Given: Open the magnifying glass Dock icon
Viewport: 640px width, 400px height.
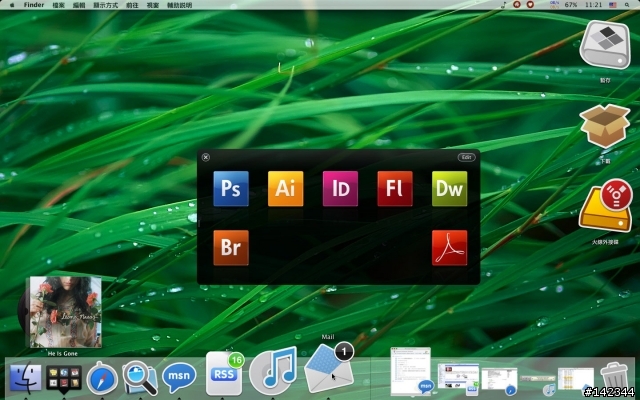Looking at the screenshot, I should (x=140, y=378).
